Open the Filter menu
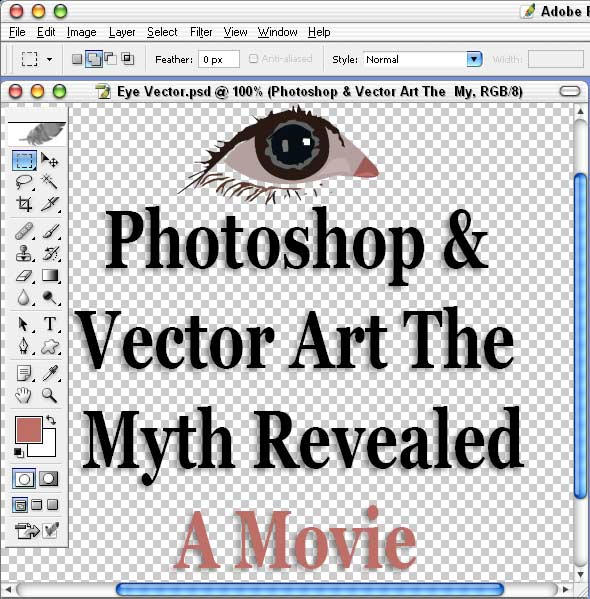 tap(201, 32)
